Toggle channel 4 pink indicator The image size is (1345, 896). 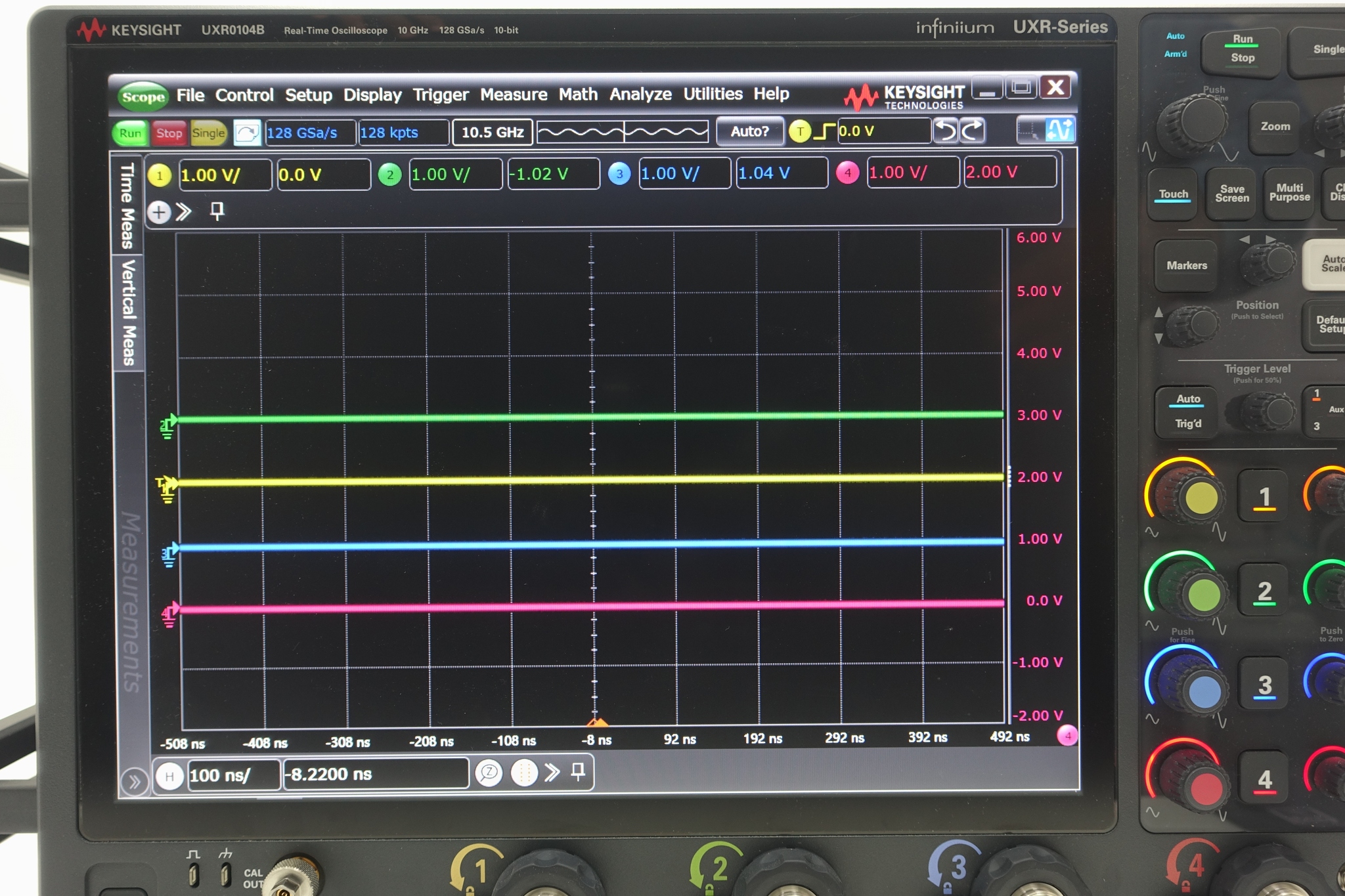click(847, 173)
